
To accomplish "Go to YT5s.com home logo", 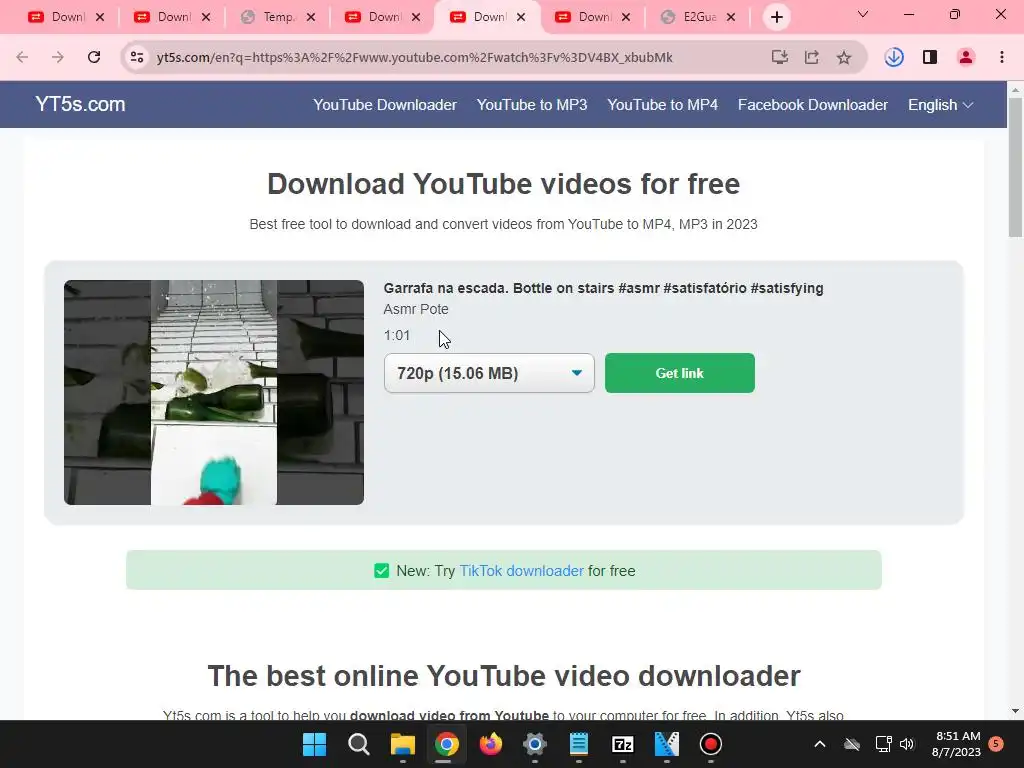I will (x=80, y=104).
